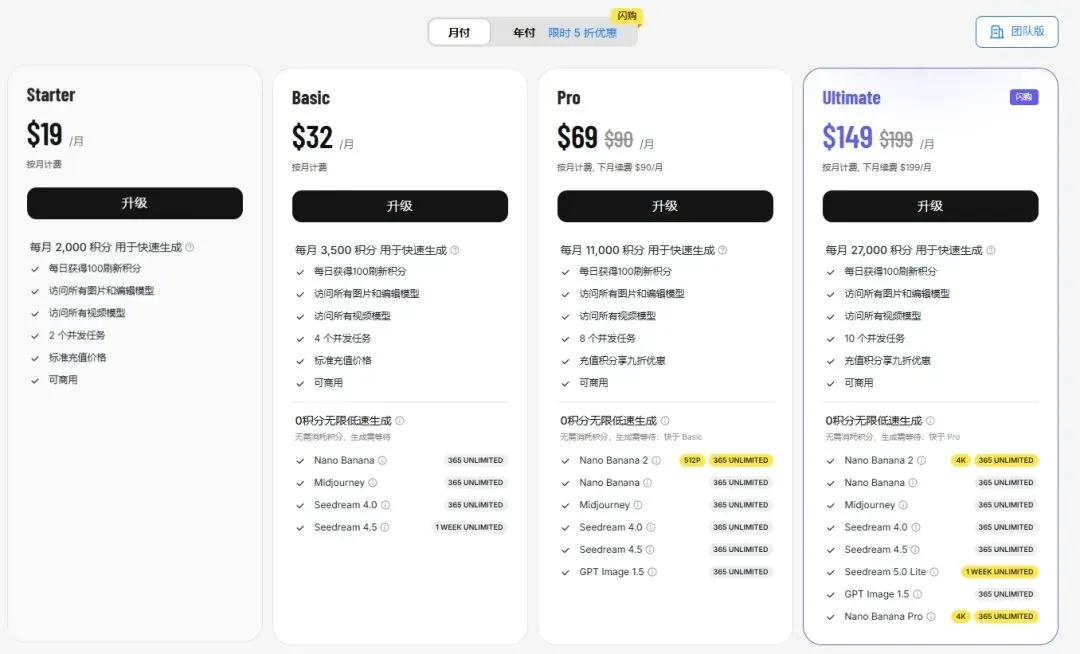The width and height of the screenshot is (1080, 654).
Task: Click 升级 in the Pro plan
Action: [665, 206]
